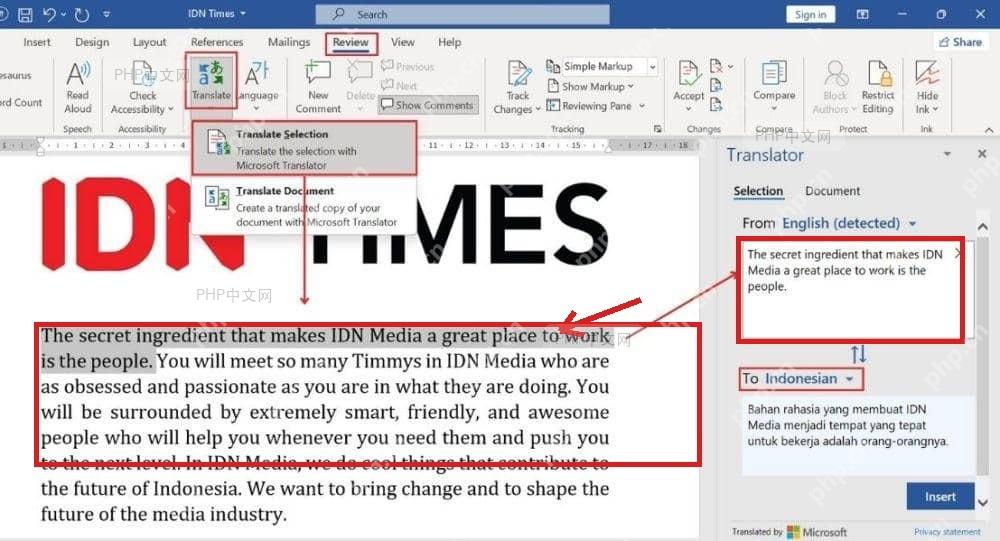Choose Translate Selection menu item
The height and width of the screenshot is (541, 1000).
tap(304, 149)
